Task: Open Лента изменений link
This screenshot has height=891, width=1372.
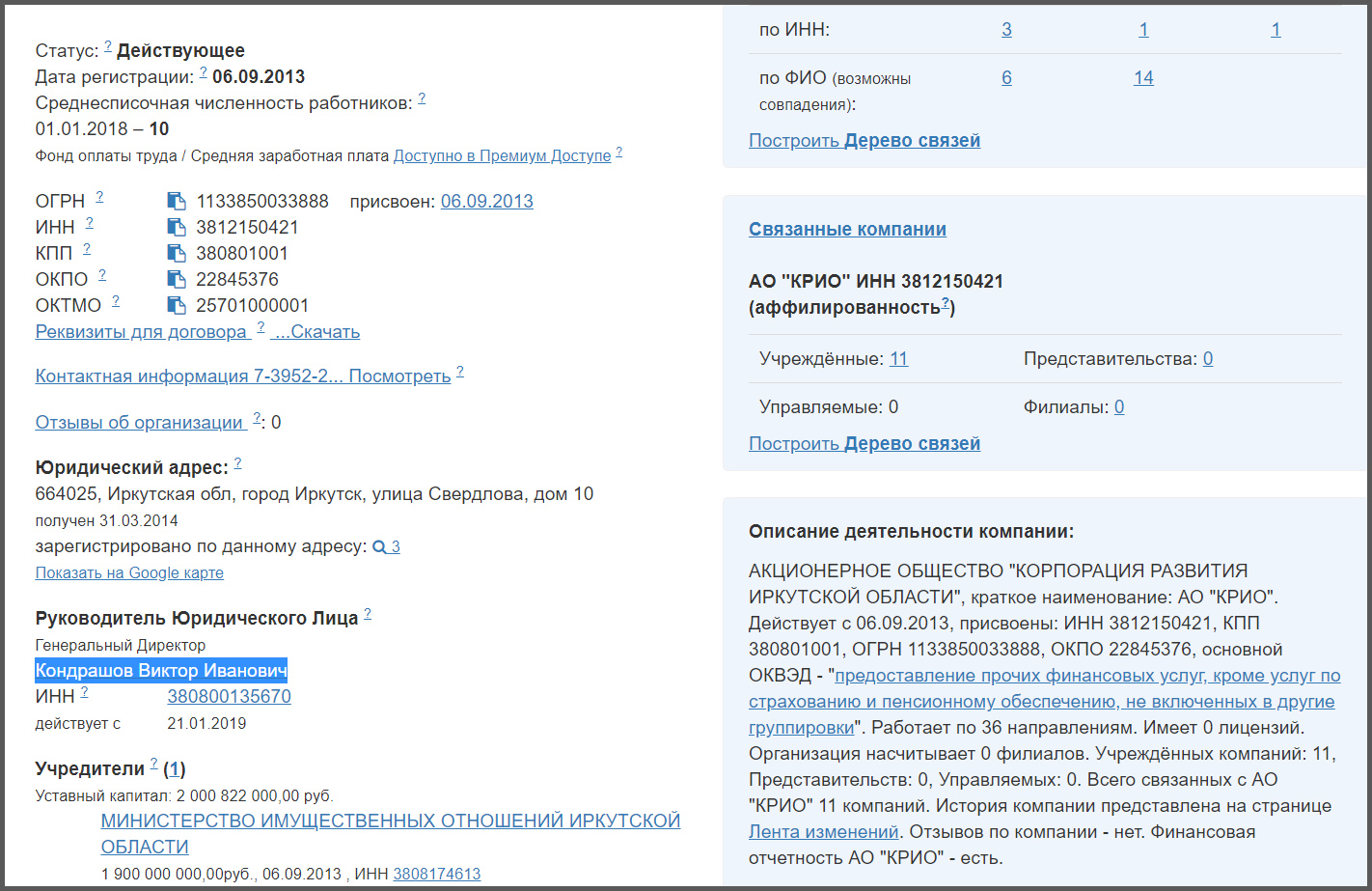Action: (x=824, y=831)
